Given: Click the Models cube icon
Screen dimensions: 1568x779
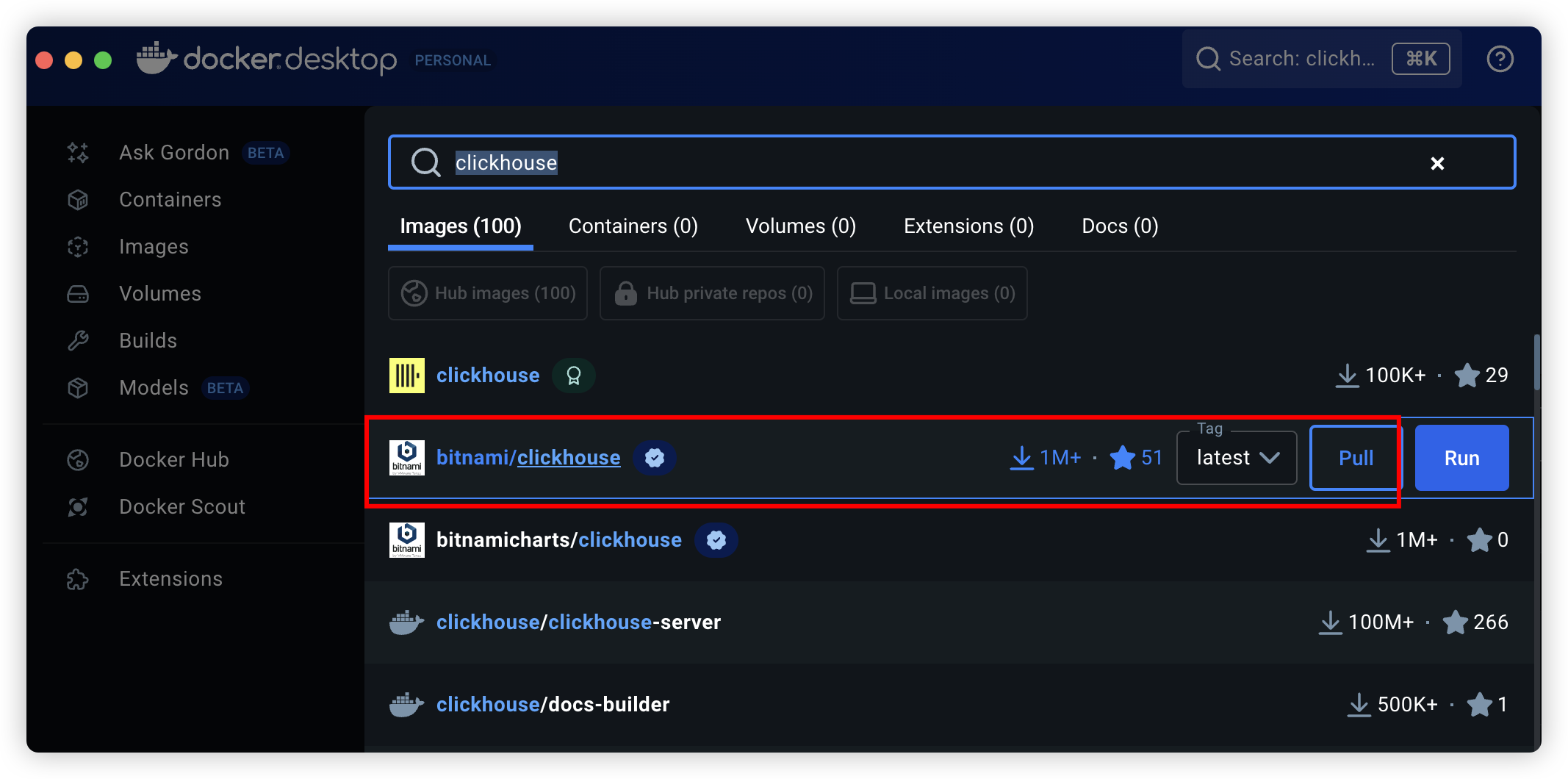Looking at the screenshot, I should pos(78,387).
